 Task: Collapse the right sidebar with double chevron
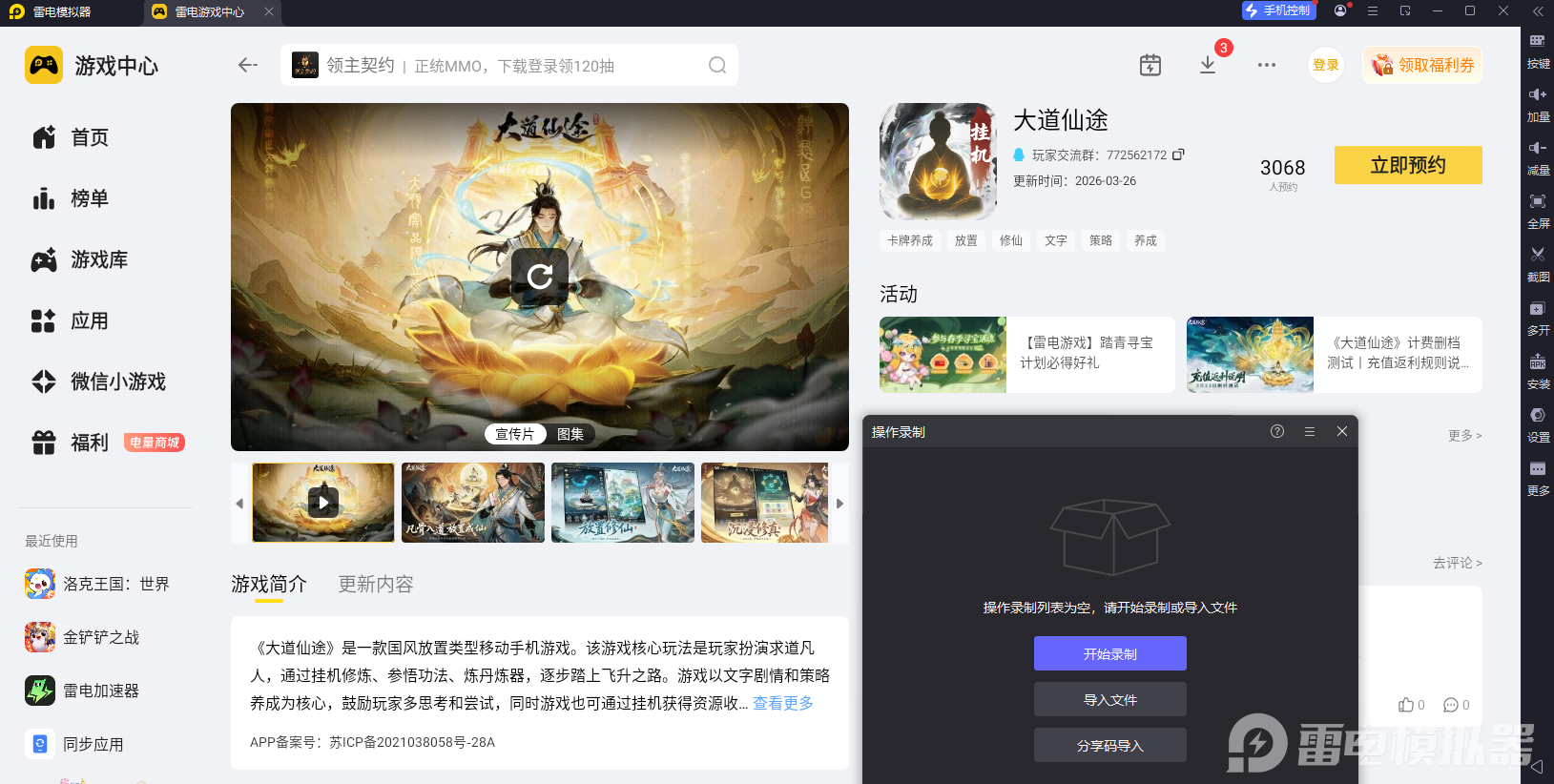pos(1537,11)
